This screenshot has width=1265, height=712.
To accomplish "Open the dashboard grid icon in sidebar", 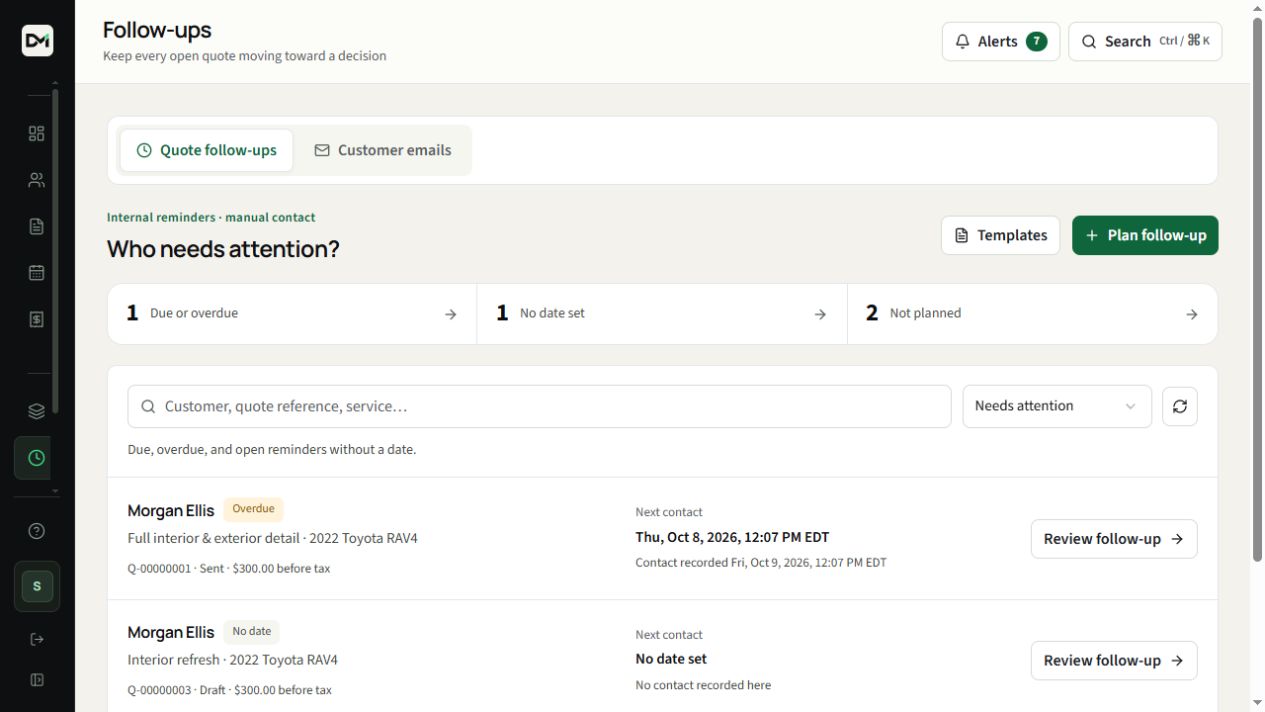I will (x=37, y=134).
